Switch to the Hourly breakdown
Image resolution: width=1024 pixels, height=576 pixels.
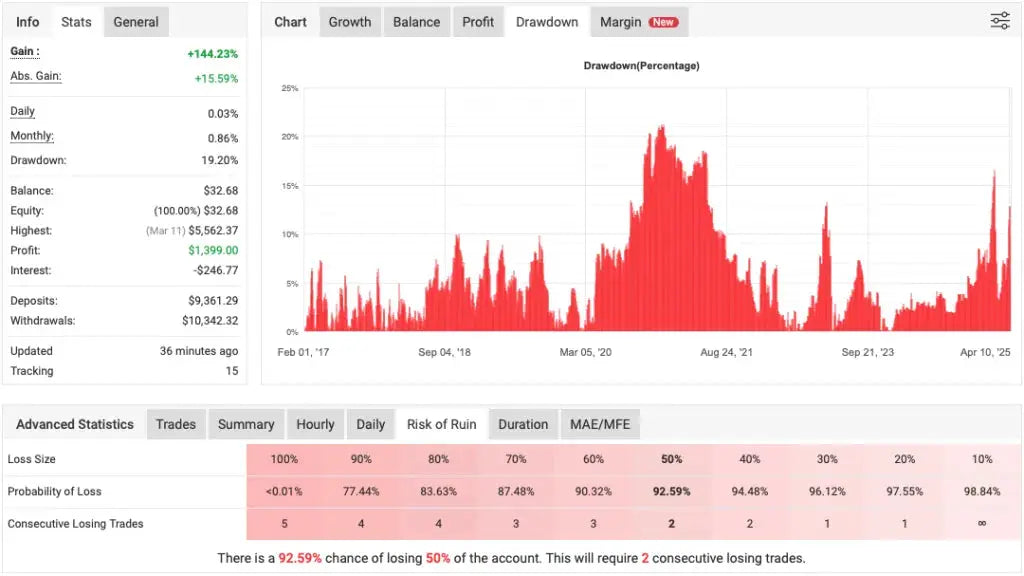(x=315, y=424)
